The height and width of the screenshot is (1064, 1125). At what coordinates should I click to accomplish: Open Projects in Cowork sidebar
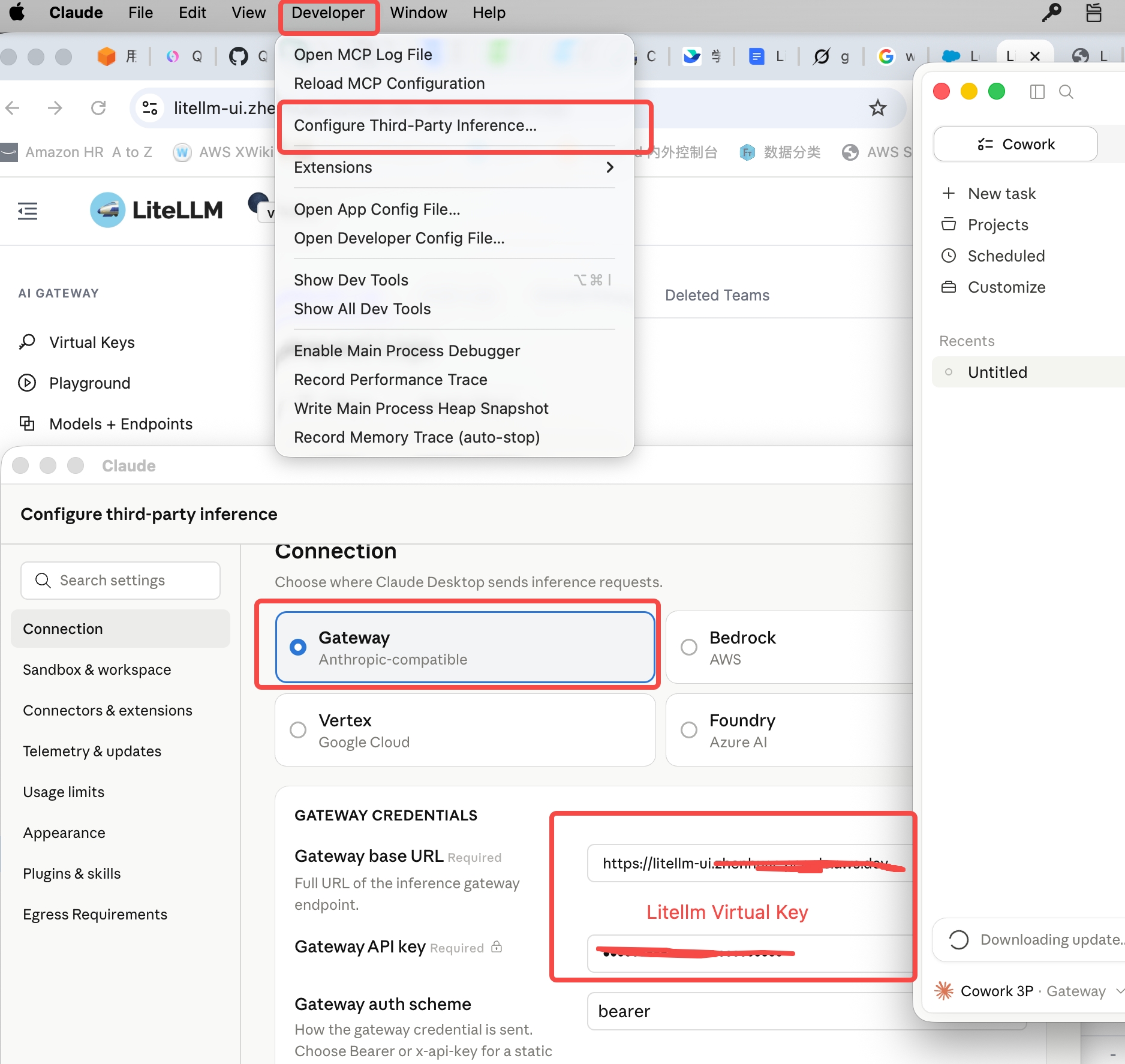click(x=998, y=225)
